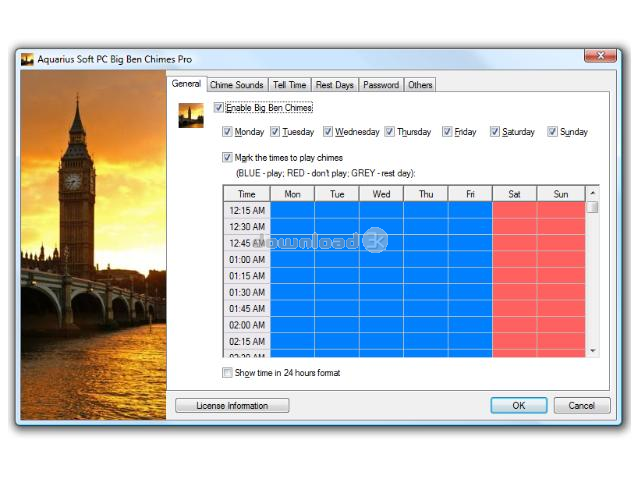Open the Others tab
Viewport: 640px width, 480px height.
[x=420, y=85]
